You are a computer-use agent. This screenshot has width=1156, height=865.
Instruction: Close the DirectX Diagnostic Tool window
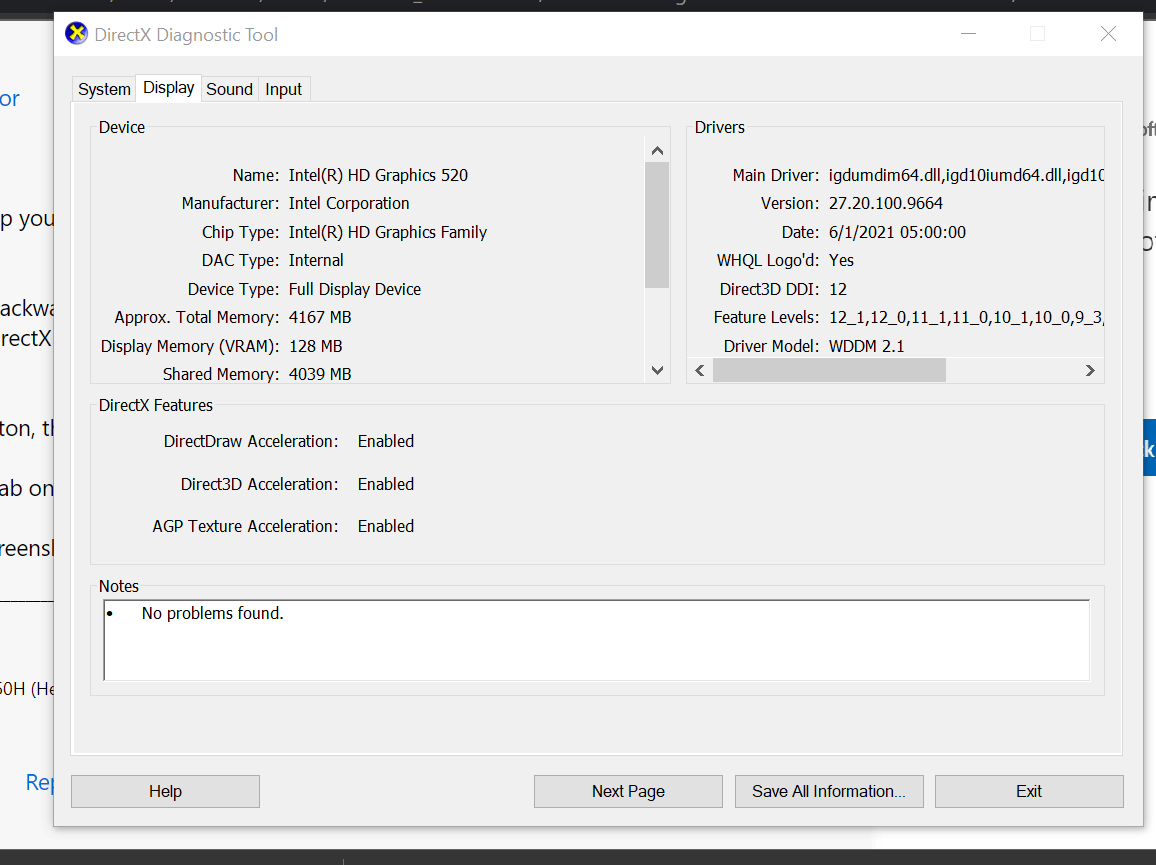1108,34
